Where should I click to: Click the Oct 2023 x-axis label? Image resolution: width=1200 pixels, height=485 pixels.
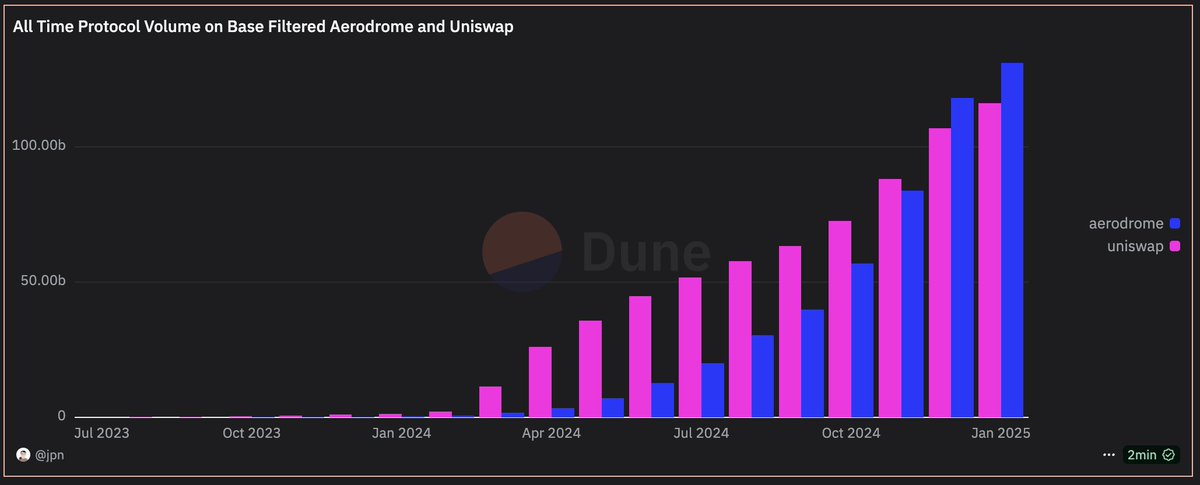(251, 433)
